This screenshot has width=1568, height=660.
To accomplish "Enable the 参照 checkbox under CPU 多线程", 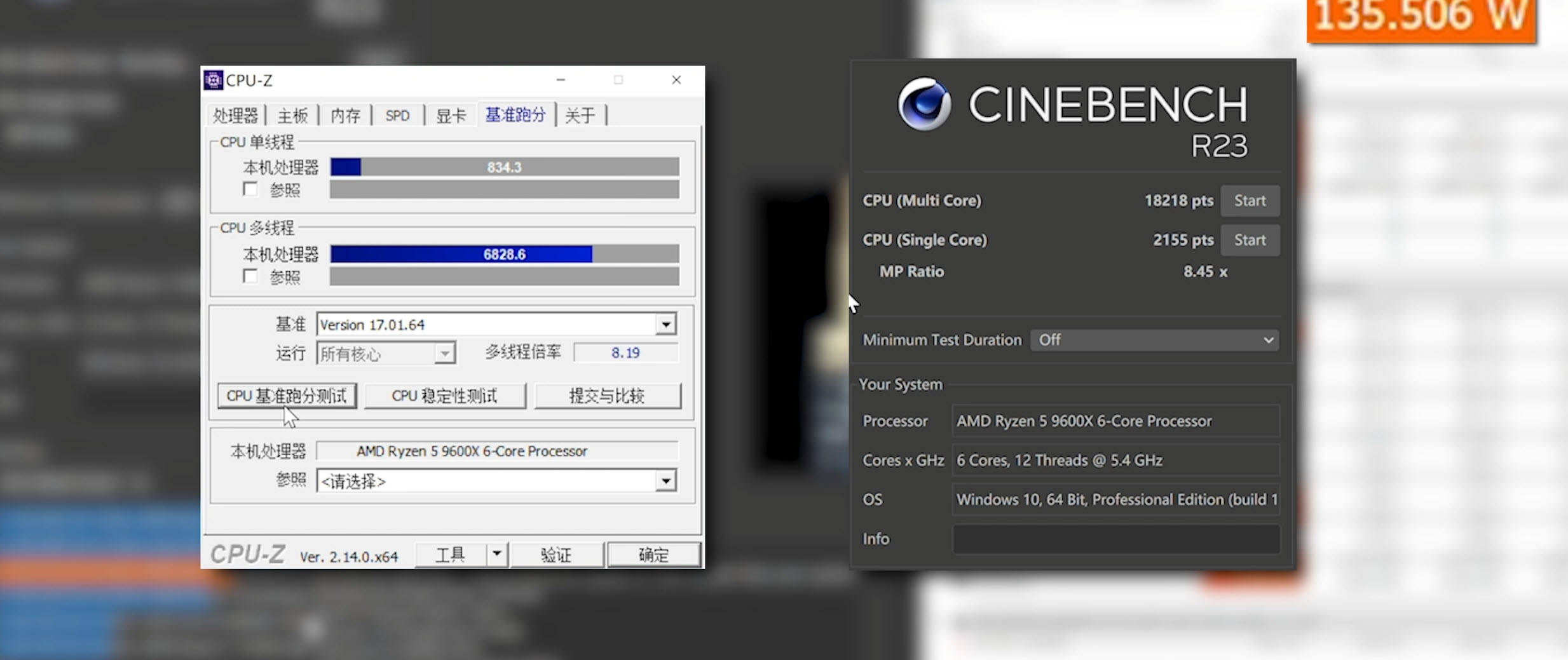I will 250,276.
